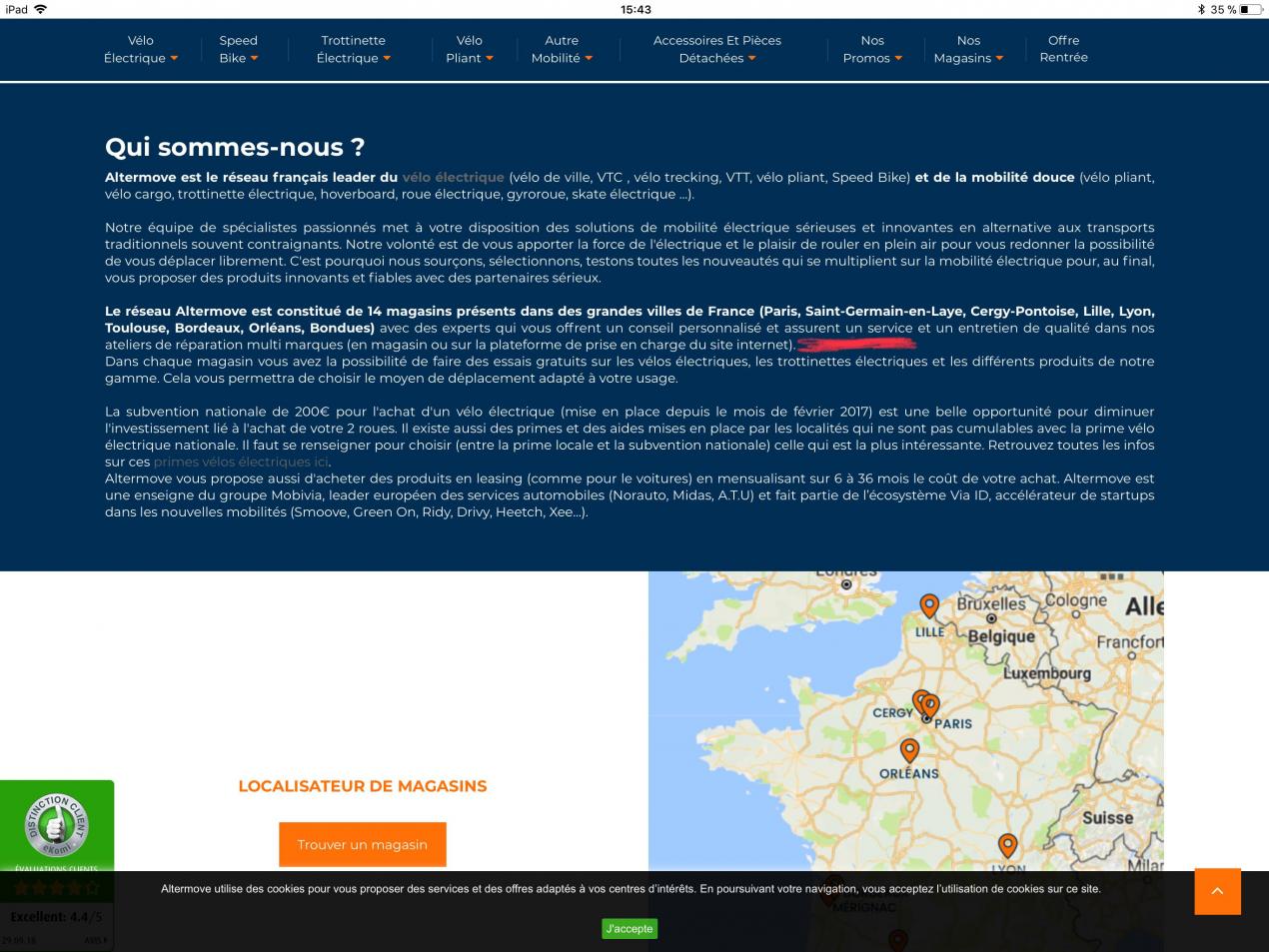Follow the vélo électrique link
The width and height of the screenshot is (1269, 952).
[x=453, y=177]
